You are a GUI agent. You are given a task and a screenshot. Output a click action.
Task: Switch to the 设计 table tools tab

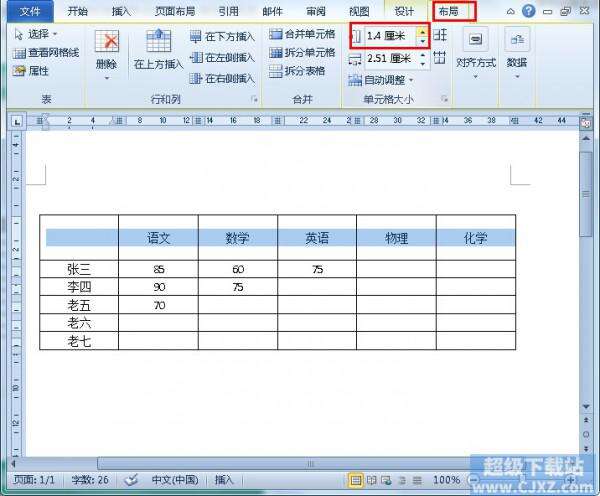click(404, 11)
